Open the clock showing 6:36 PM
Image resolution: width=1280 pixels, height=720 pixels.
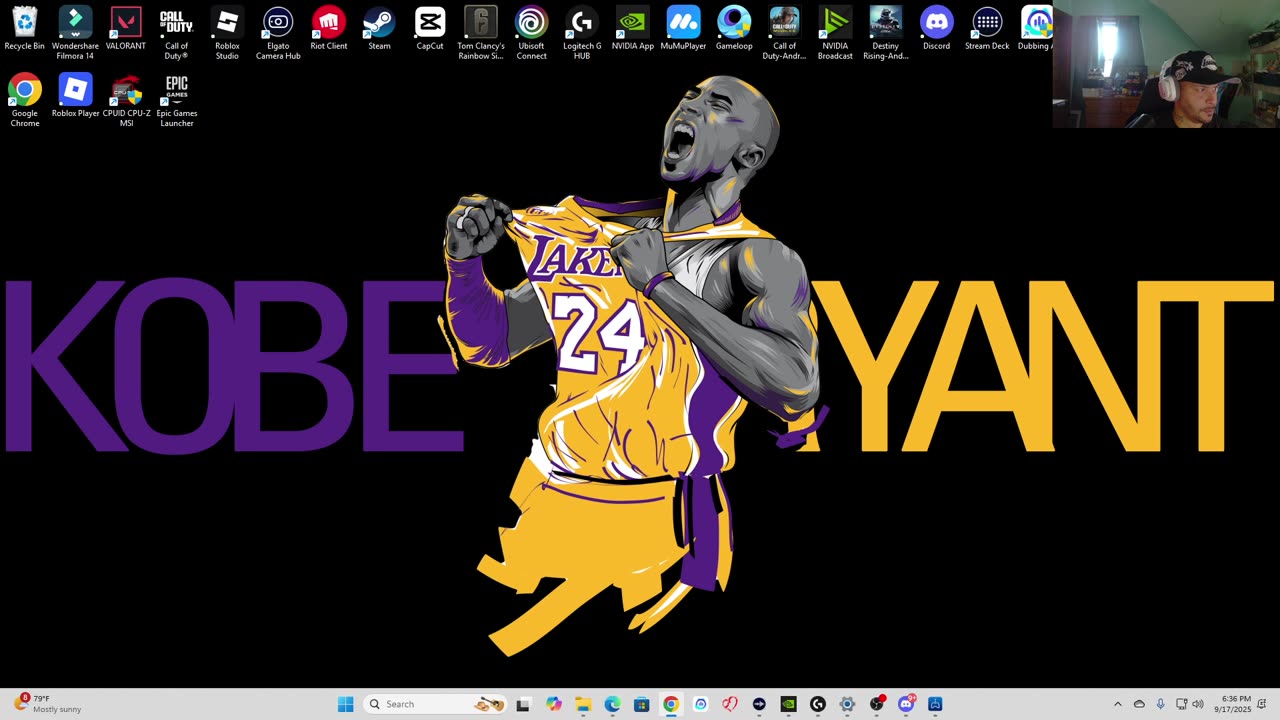(1233, 704)
